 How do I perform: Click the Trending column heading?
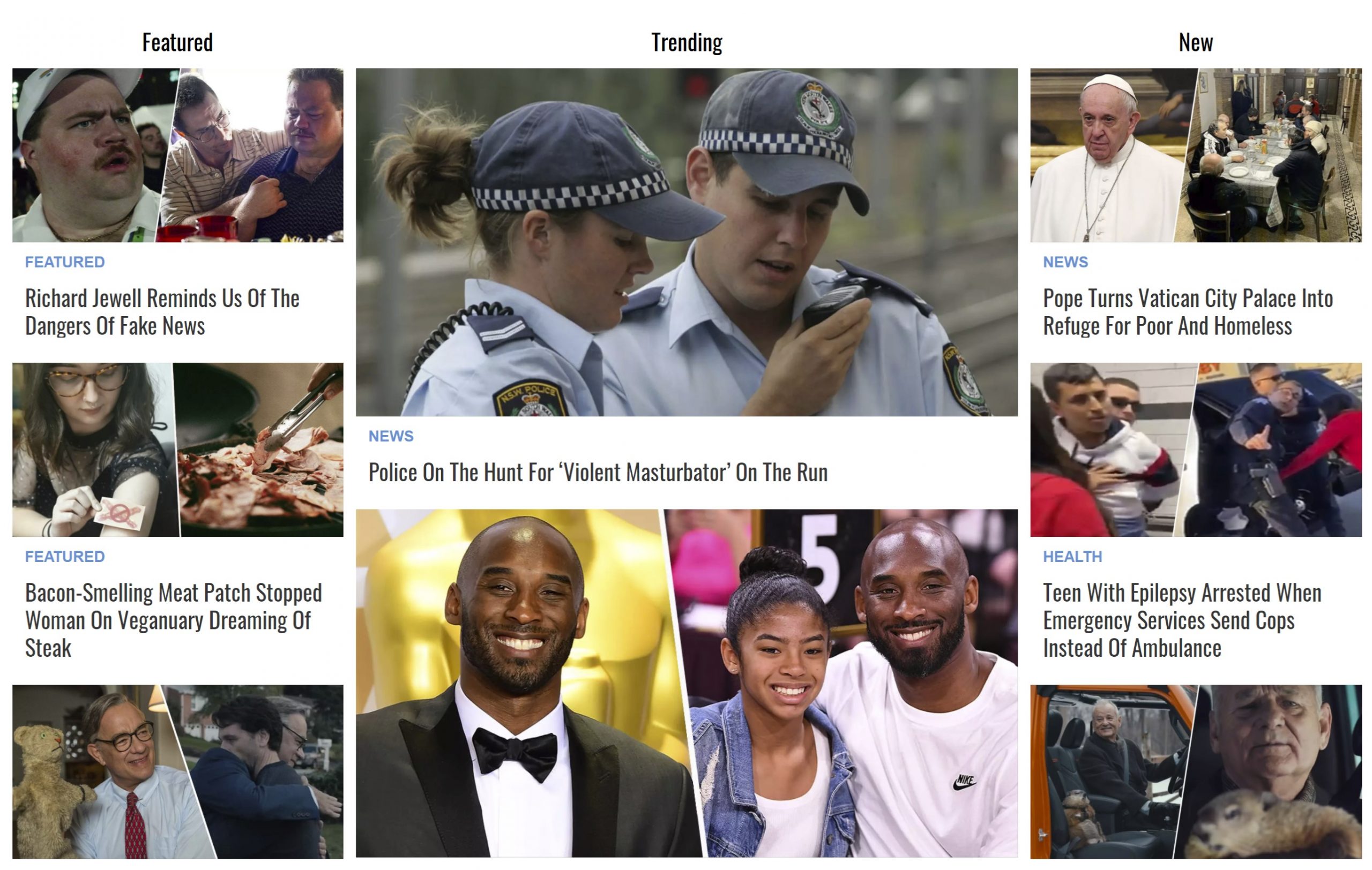coord(687,43)
